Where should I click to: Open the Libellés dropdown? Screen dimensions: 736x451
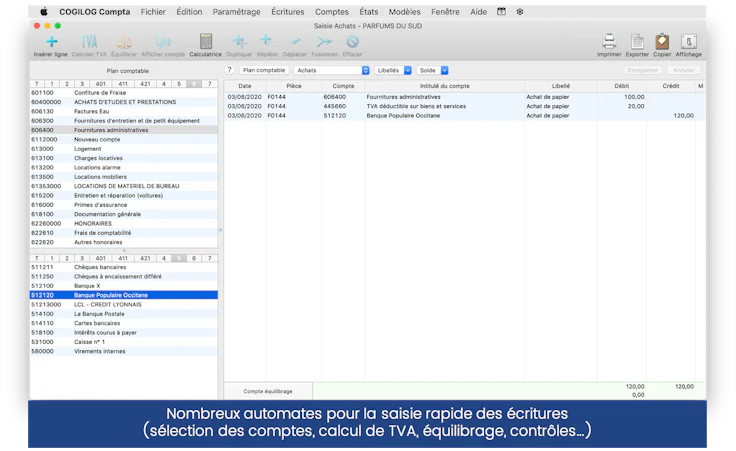393,70
